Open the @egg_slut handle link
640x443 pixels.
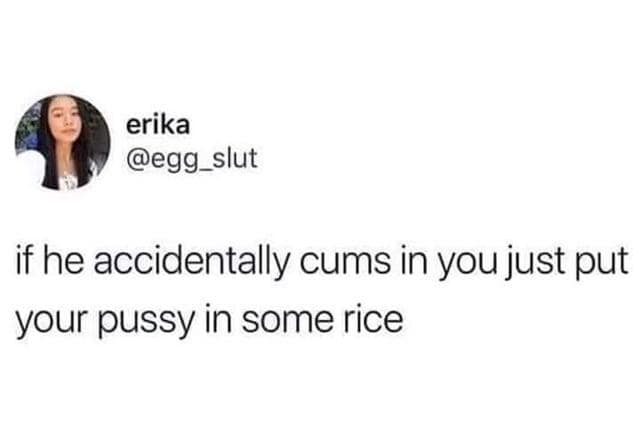(192, 159)
